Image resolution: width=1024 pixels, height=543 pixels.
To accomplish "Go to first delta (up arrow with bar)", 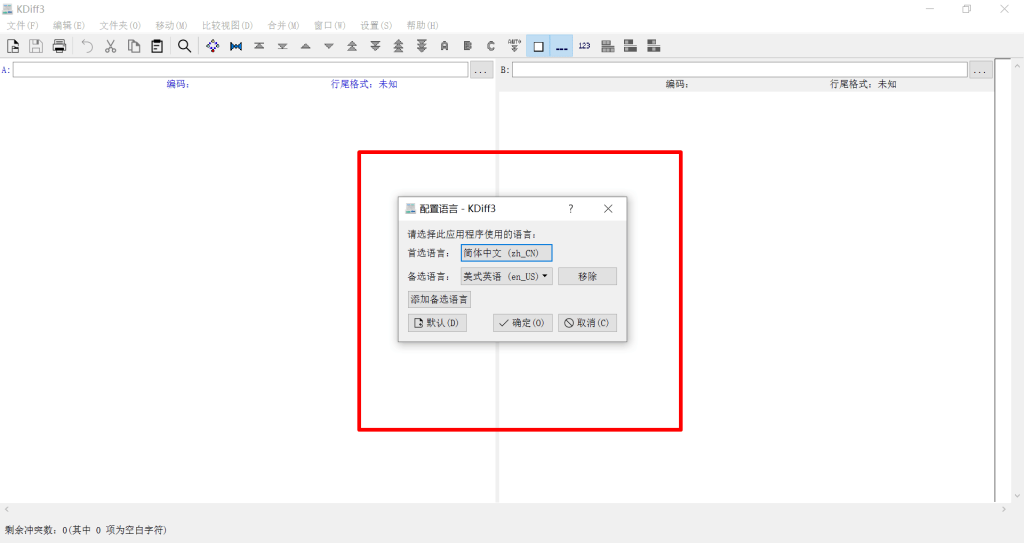I will (259, 46).
